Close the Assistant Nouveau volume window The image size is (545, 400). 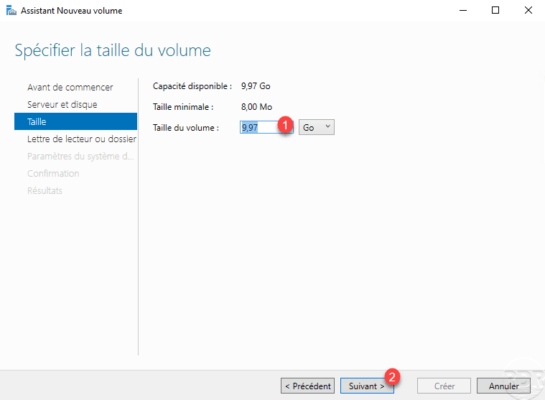tap(528, 10)
